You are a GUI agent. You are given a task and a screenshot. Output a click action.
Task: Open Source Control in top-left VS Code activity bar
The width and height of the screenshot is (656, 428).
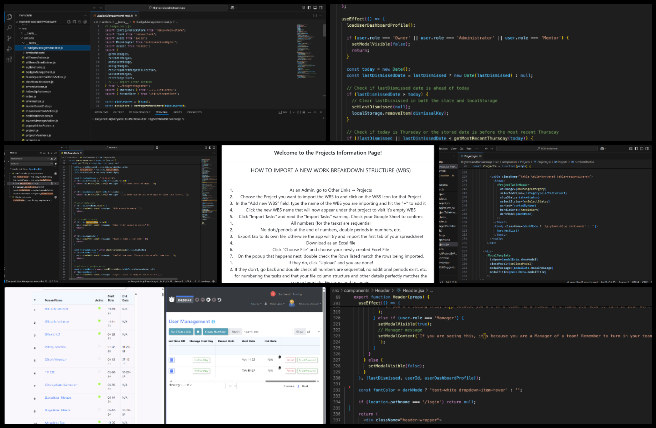tap(9, 38)
